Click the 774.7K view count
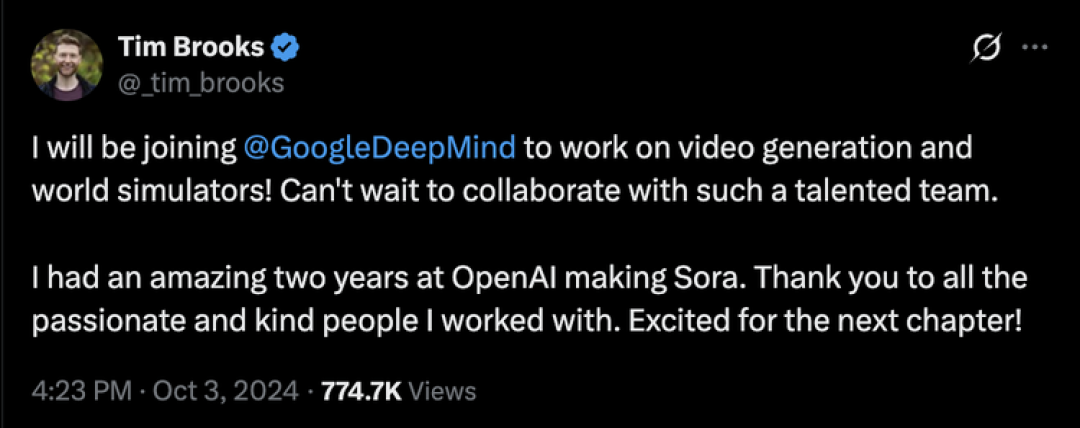 (362, 391)
